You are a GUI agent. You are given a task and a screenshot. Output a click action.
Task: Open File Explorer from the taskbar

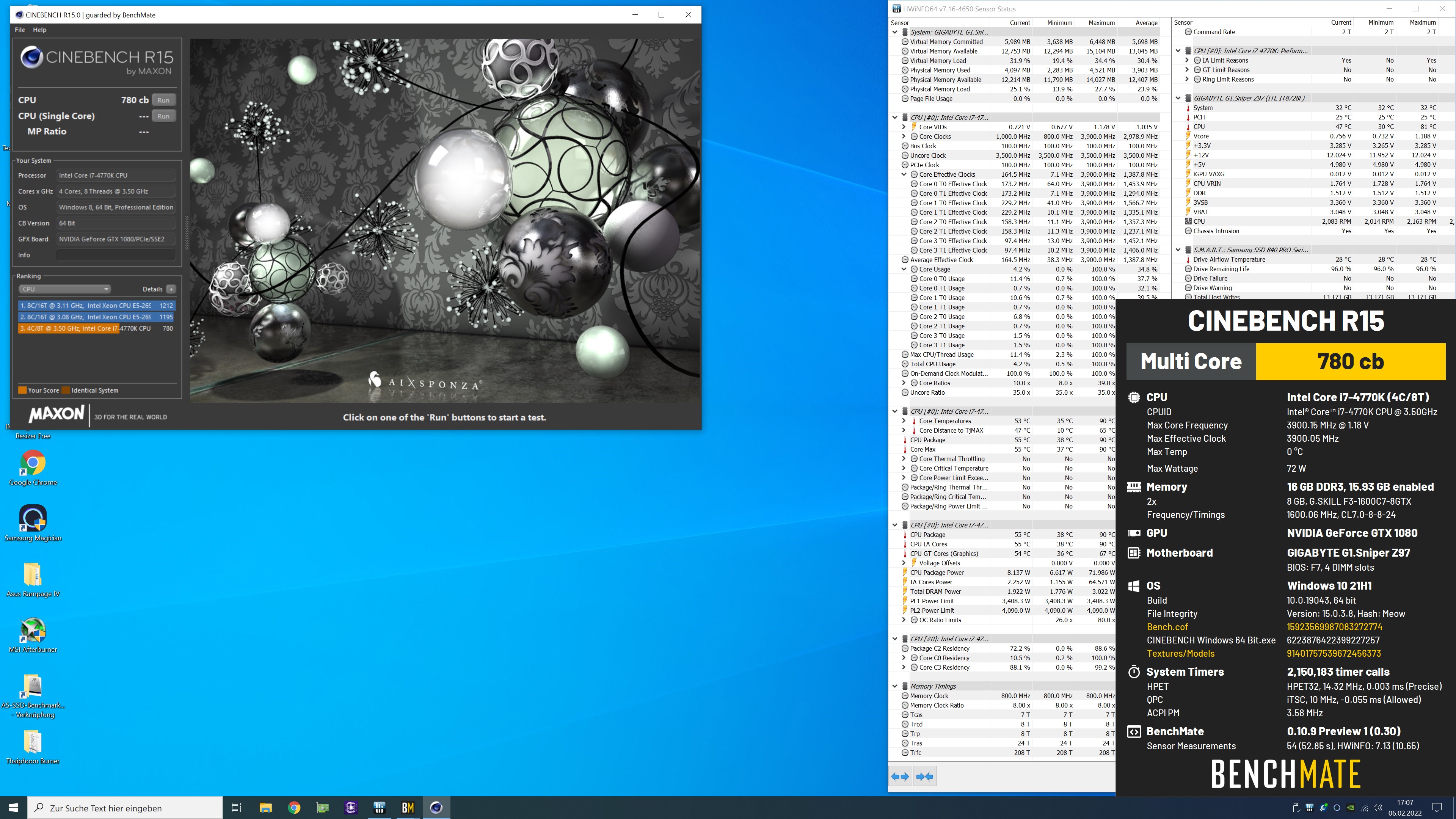(266, 808)
